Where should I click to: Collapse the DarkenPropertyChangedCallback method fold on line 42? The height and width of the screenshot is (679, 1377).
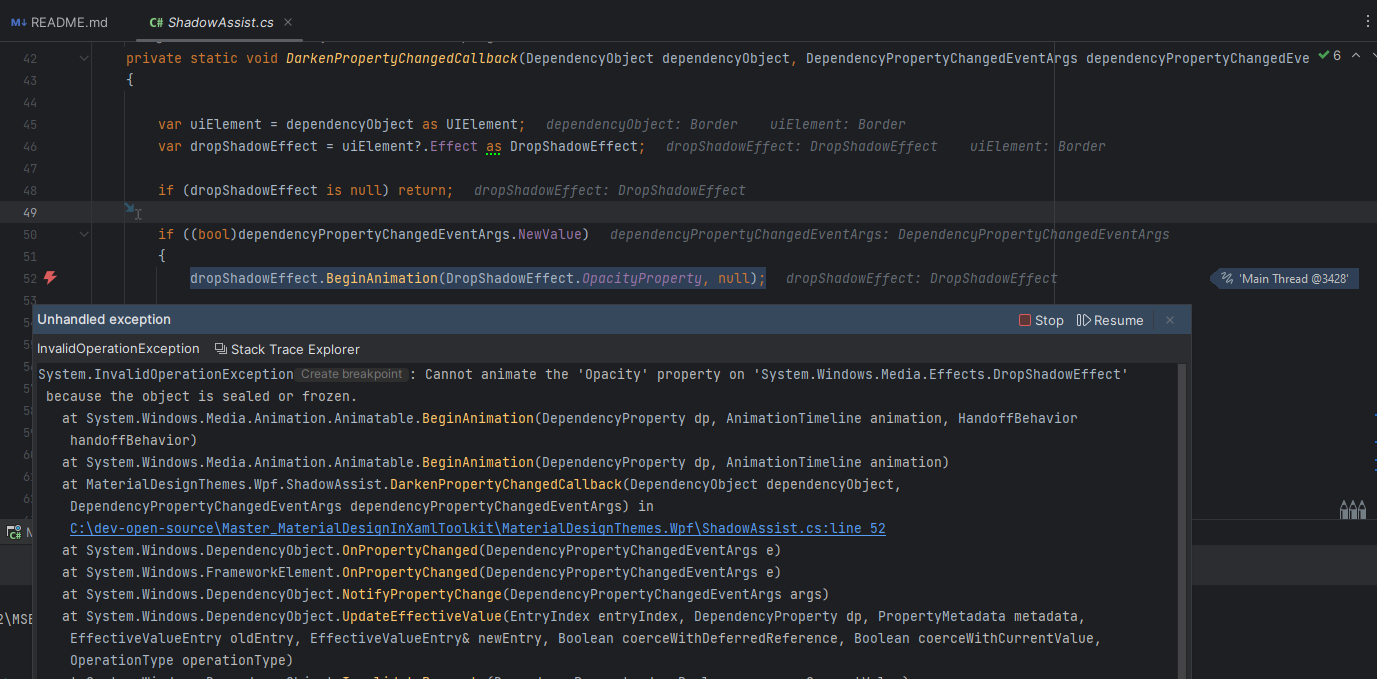pyautogui.click(x=83, y=57)
